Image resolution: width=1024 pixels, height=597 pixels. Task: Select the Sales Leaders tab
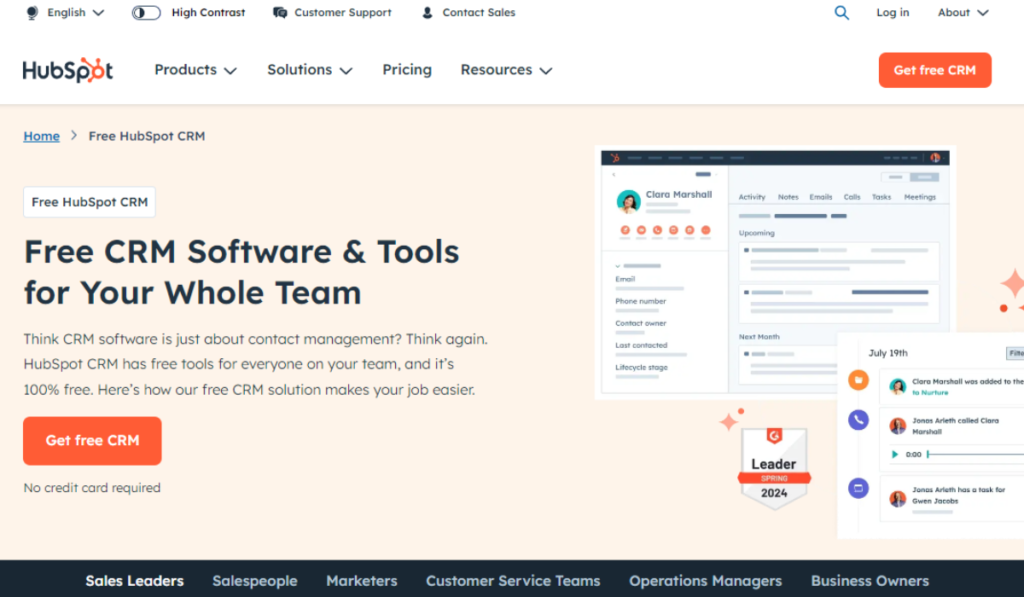pyautogui.click(x=135, y=581)
